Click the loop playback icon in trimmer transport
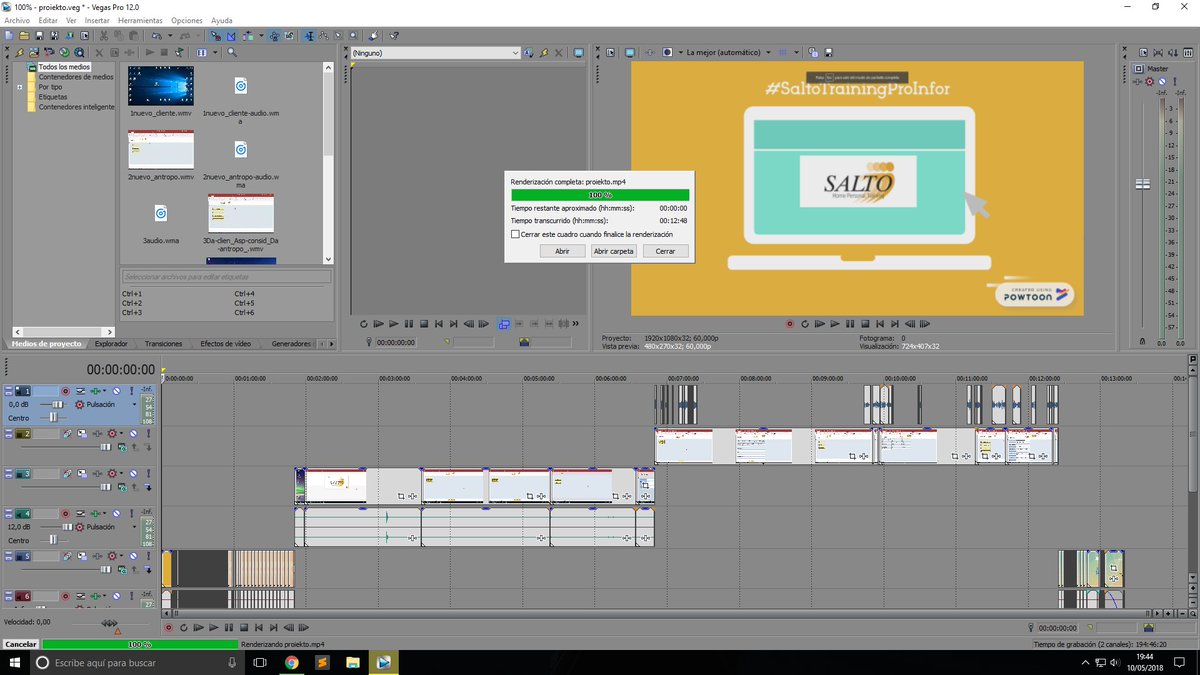The height and width of the screenshot is (675, 1200). 364,324
